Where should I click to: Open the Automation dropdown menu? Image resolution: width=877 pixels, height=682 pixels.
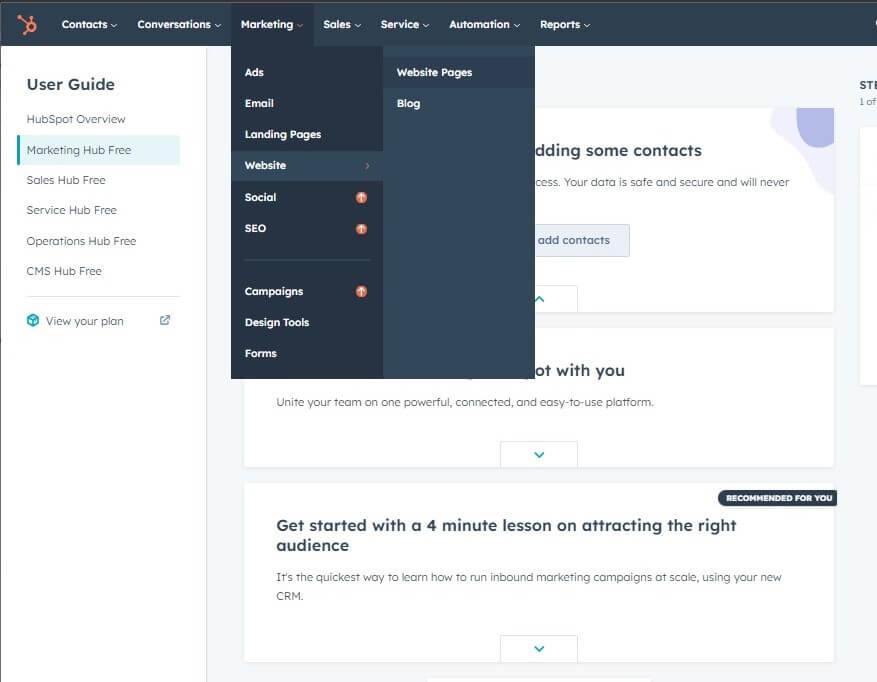pos(484,25)
